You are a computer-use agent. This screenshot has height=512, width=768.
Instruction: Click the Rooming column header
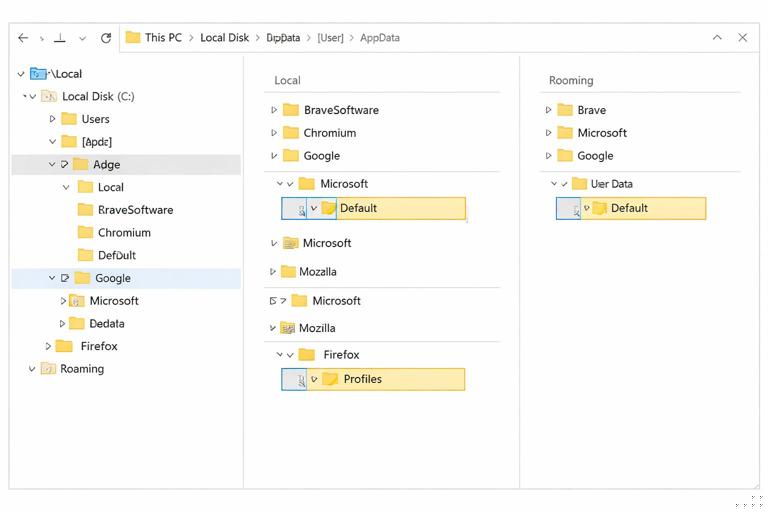point(571,80)
